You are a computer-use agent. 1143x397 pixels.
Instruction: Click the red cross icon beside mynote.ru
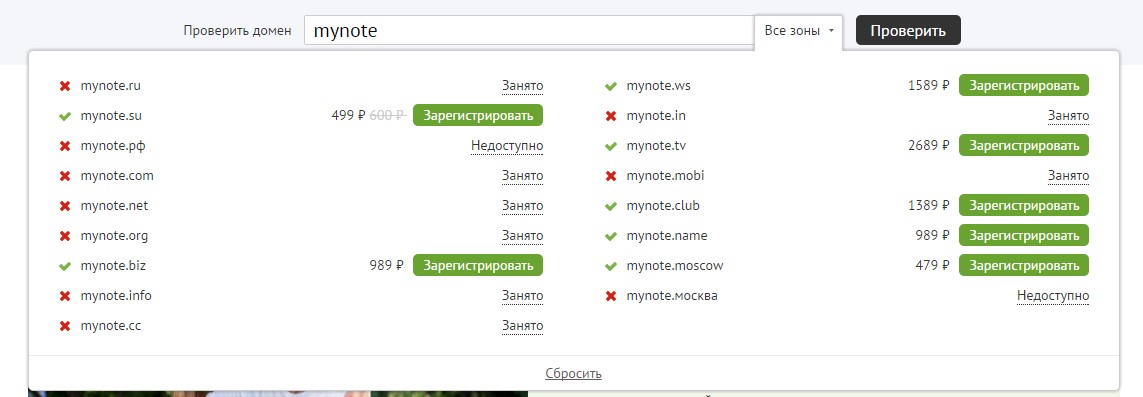pos(65,86)
